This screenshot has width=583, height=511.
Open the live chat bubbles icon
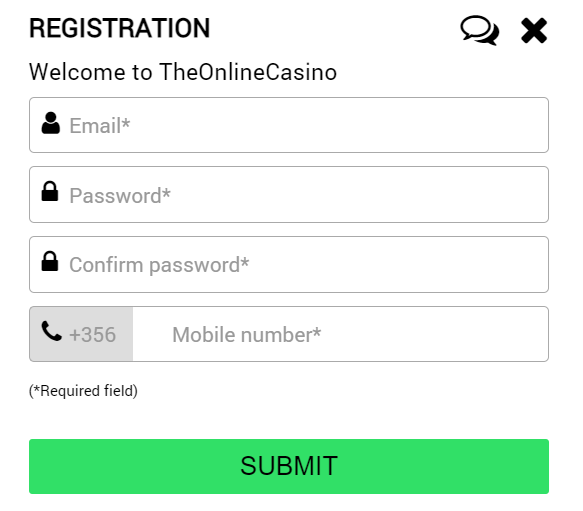point(480,30)
